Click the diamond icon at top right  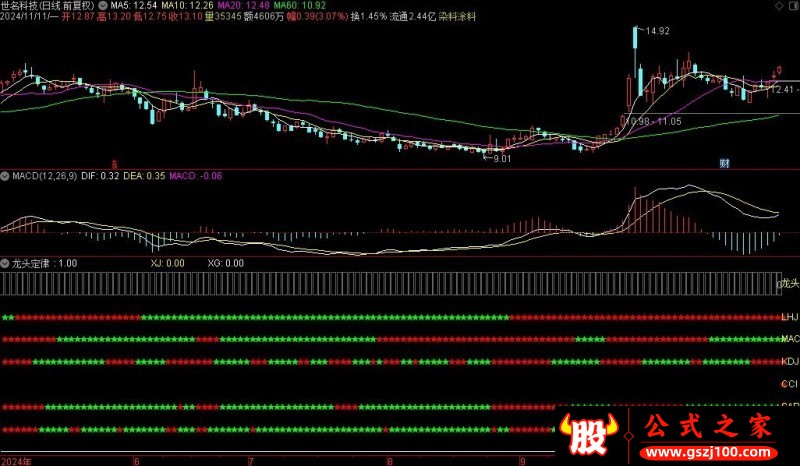pos(779,6)
